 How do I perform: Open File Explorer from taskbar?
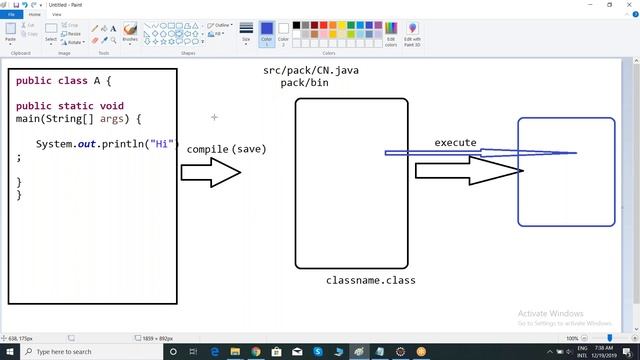[235, 351]
